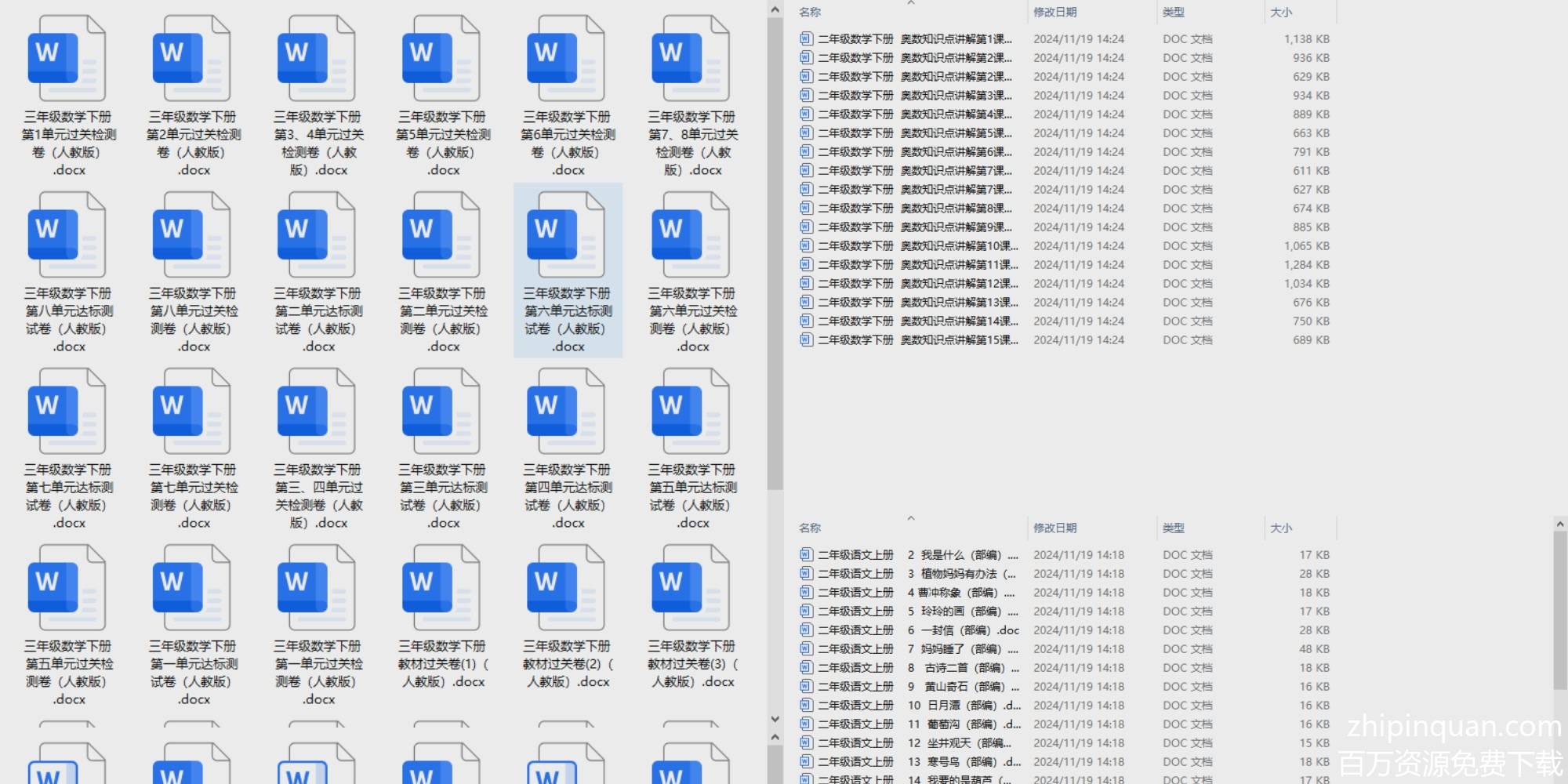The image size is (1568, 784).
Task: Open the 6 一封信 (部编) file entry
Action: pyautogui.click(x=917, y=630)
